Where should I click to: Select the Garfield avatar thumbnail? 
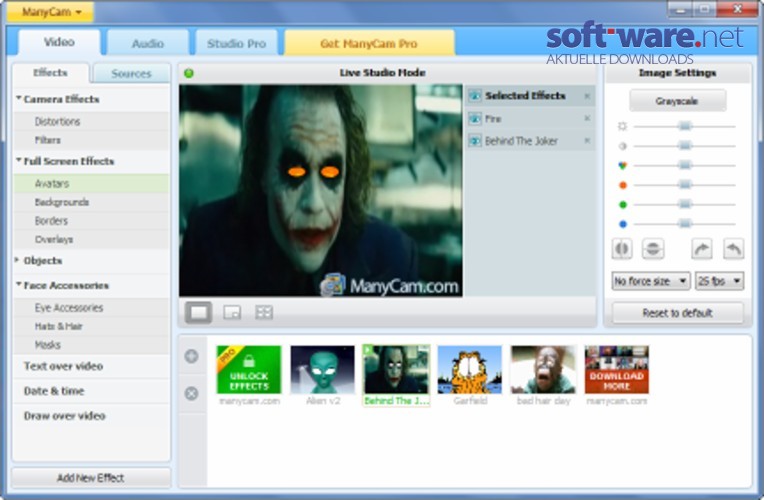coord(470,369)
